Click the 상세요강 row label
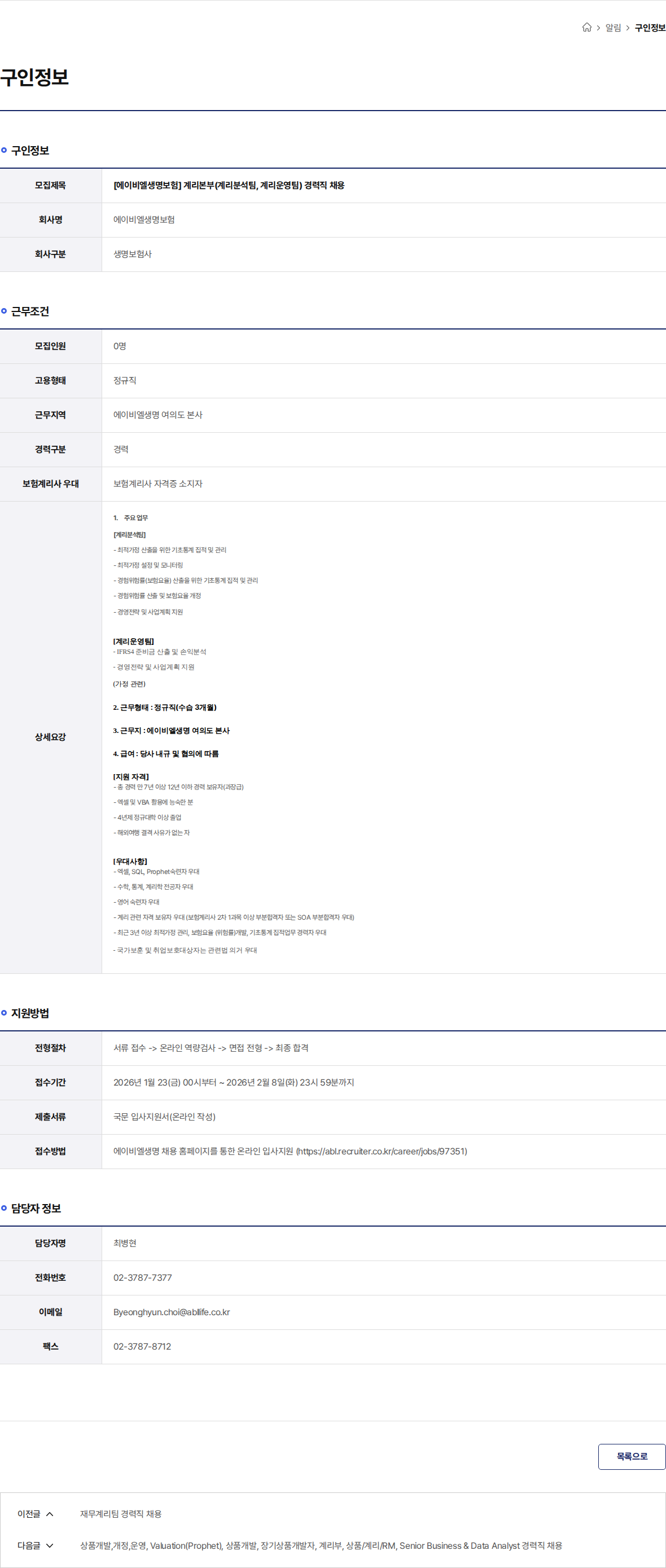The image size is (666, 1568). 51,737
